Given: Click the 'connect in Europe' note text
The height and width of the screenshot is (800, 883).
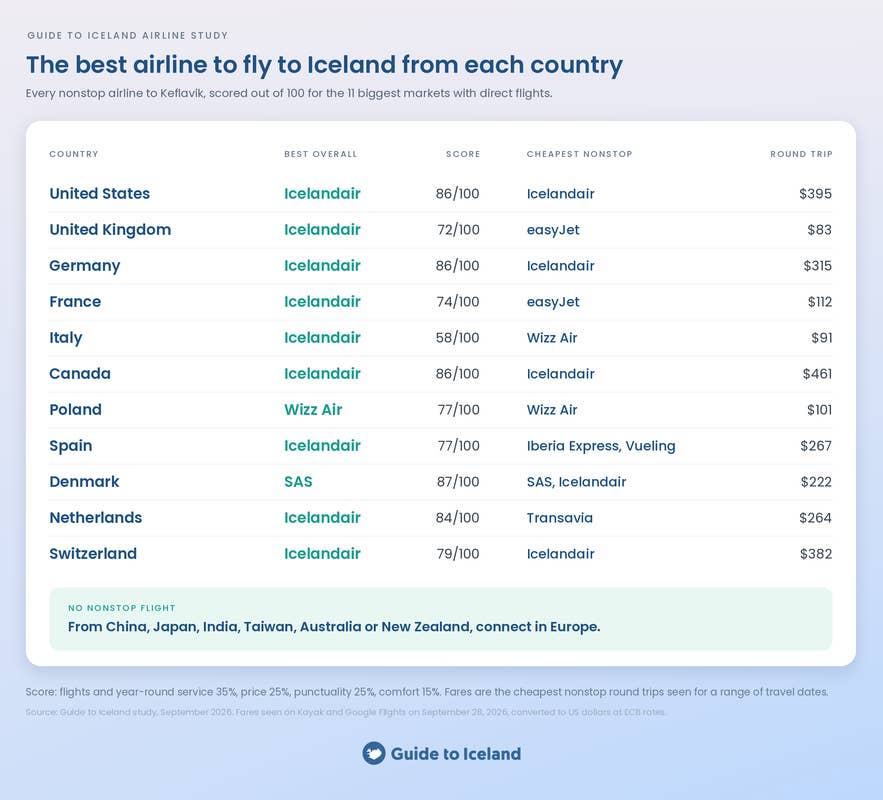Looking at the screenshot, I should click(334, 627).
